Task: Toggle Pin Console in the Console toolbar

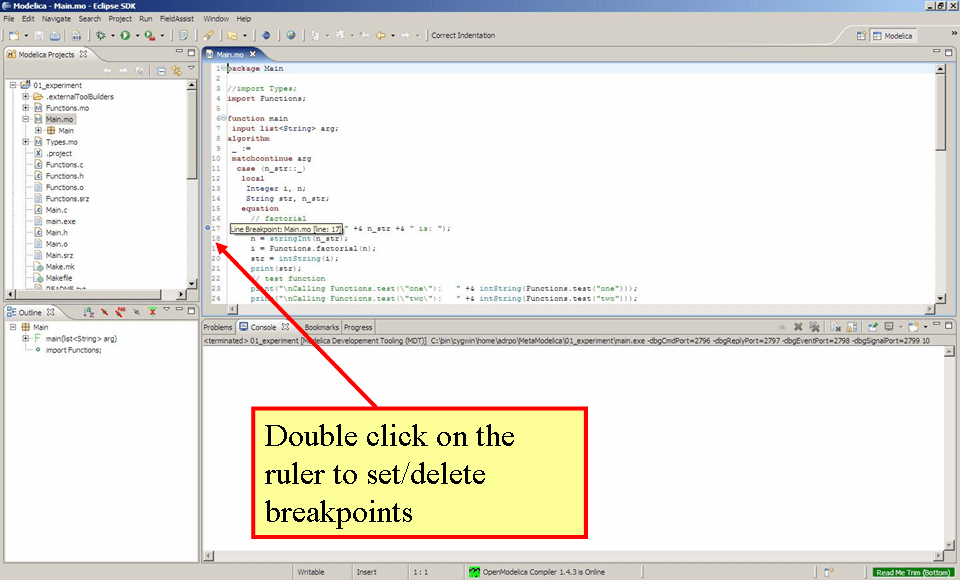Action: (x=872, y=326)
